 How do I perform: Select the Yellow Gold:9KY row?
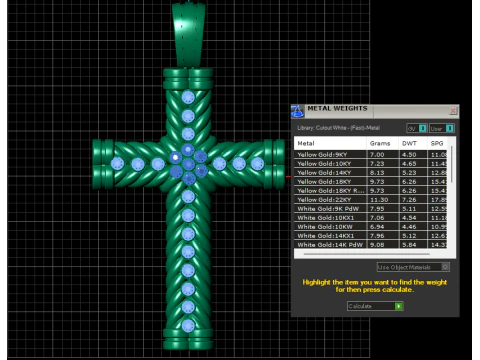coord(371,155)
